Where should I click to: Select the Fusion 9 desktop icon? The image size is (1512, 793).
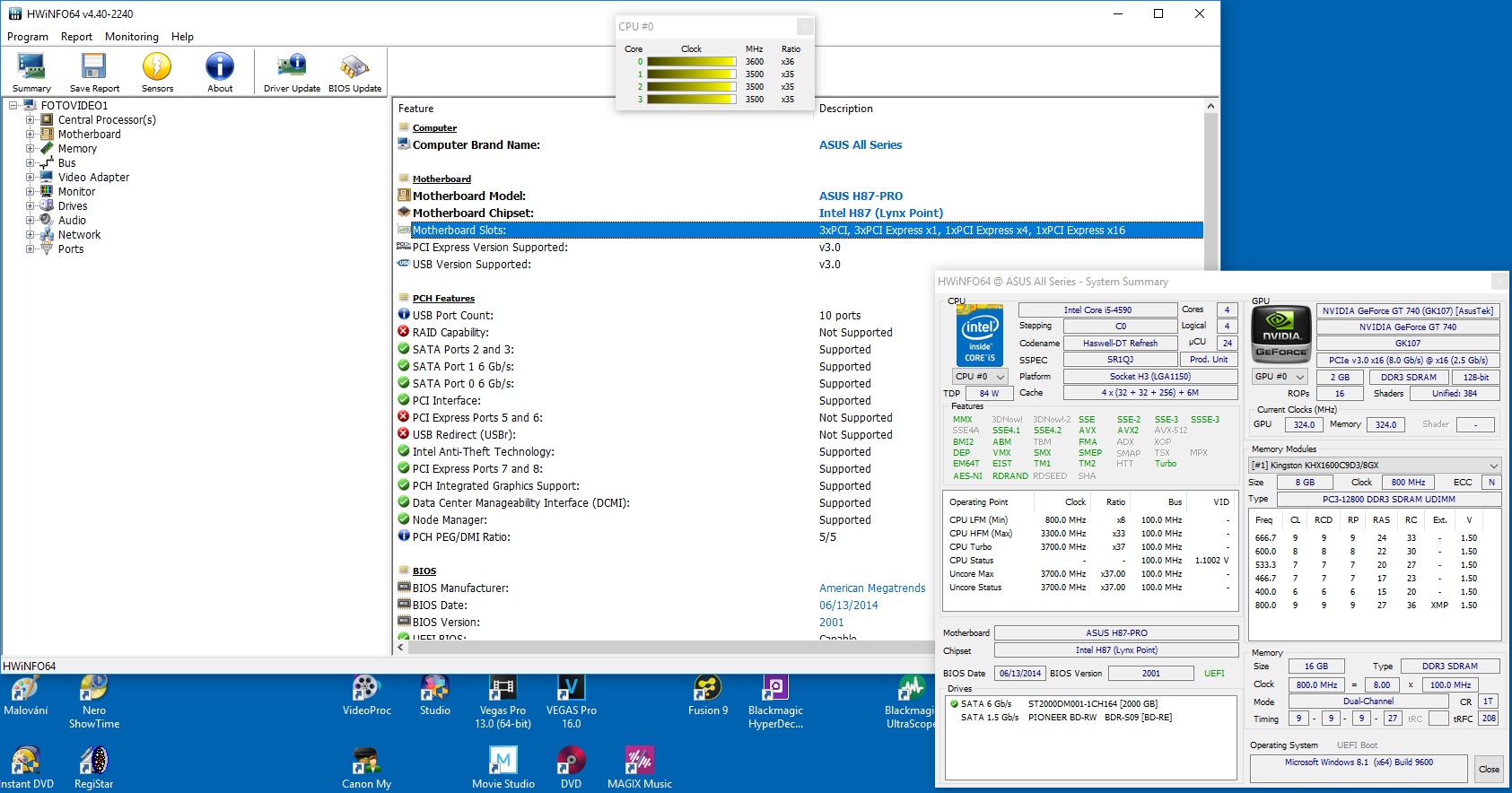click(708, 696)
